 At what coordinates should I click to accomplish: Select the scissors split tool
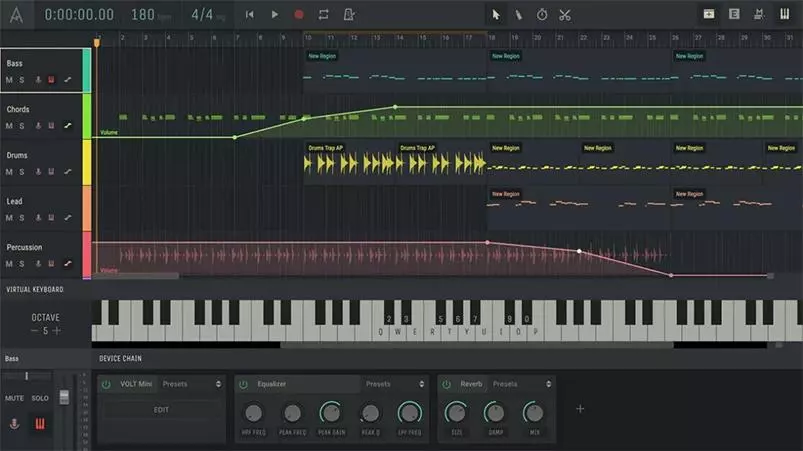pyautogui.click(x=565, y=15)
